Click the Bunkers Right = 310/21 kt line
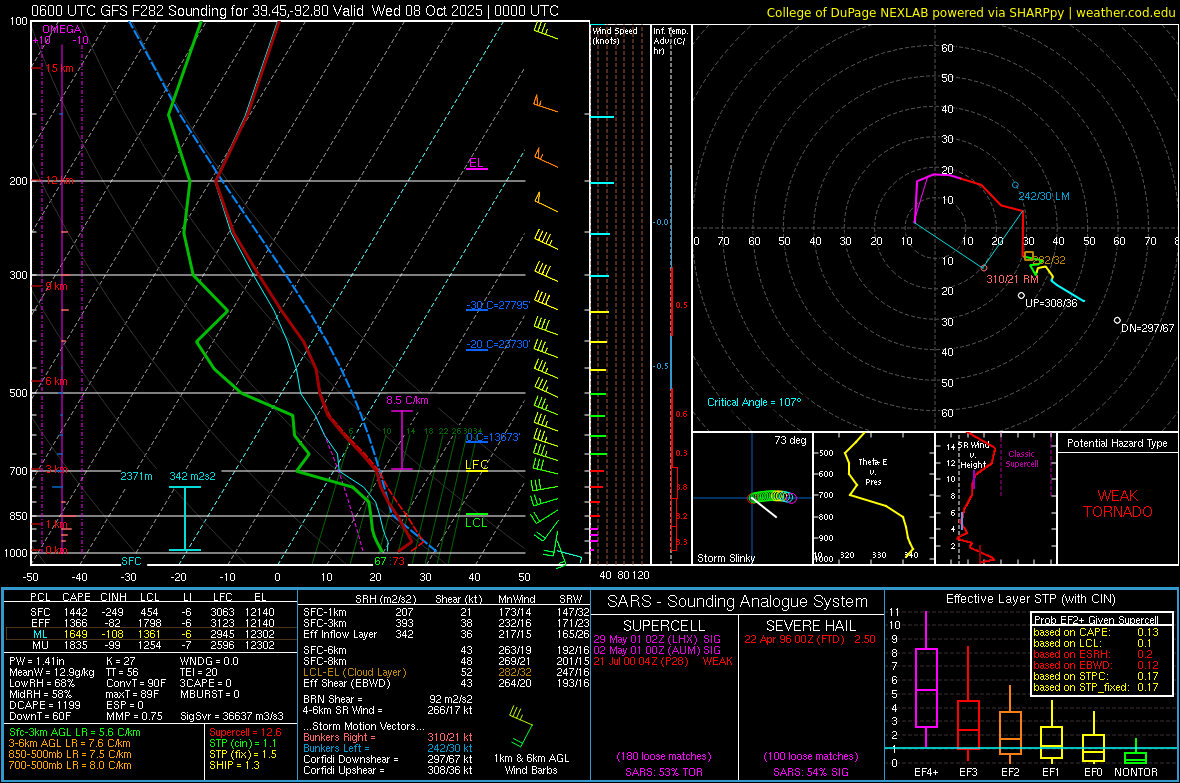Image resolution: width=1180 pixels, height=783 pixels. coord(388,737)
